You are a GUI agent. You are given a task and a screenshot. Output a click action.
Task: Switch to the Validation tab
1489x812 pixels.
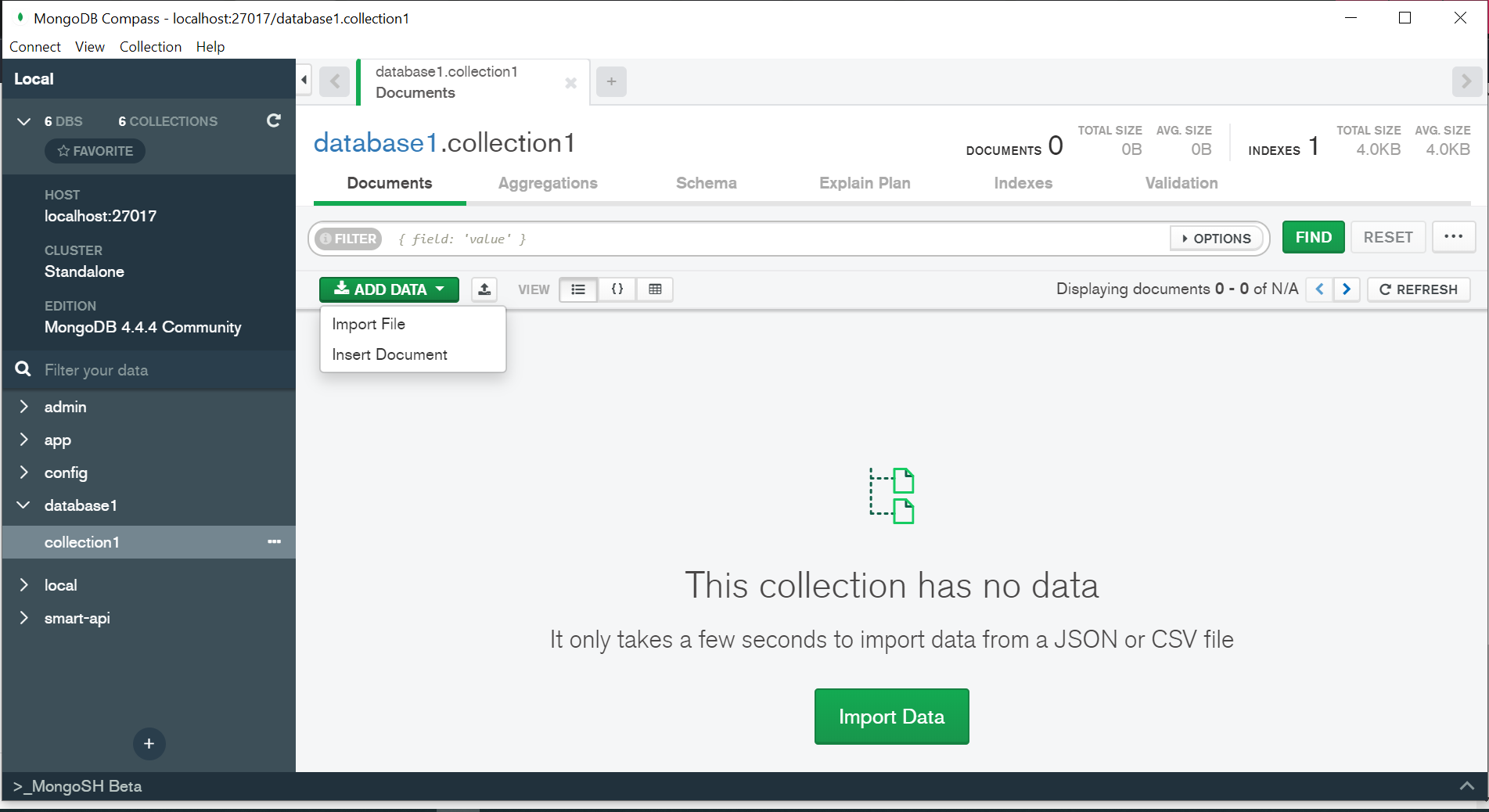click(1181, 183)
